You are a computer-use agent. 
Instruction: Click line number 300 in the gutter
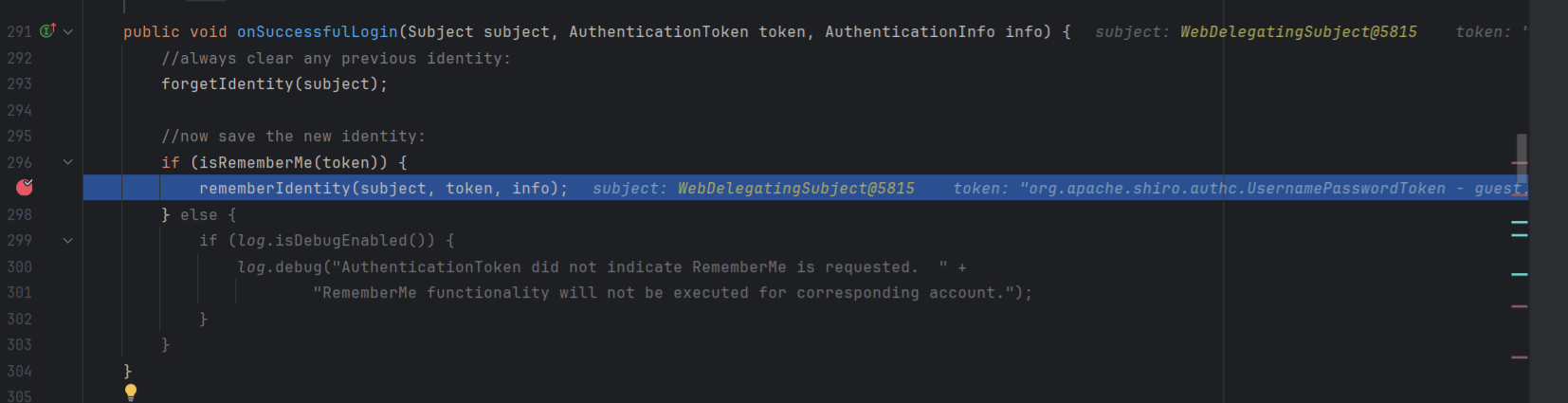click(x=20, y=267)
